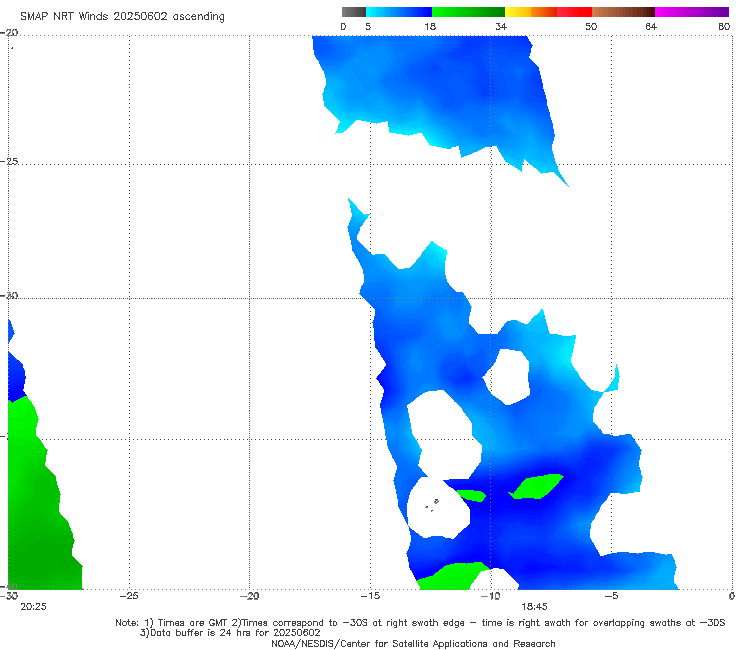This screenshot has width=740, height=650.
Task: Click the swath time label '18:45'
Action: click(534, 607)
